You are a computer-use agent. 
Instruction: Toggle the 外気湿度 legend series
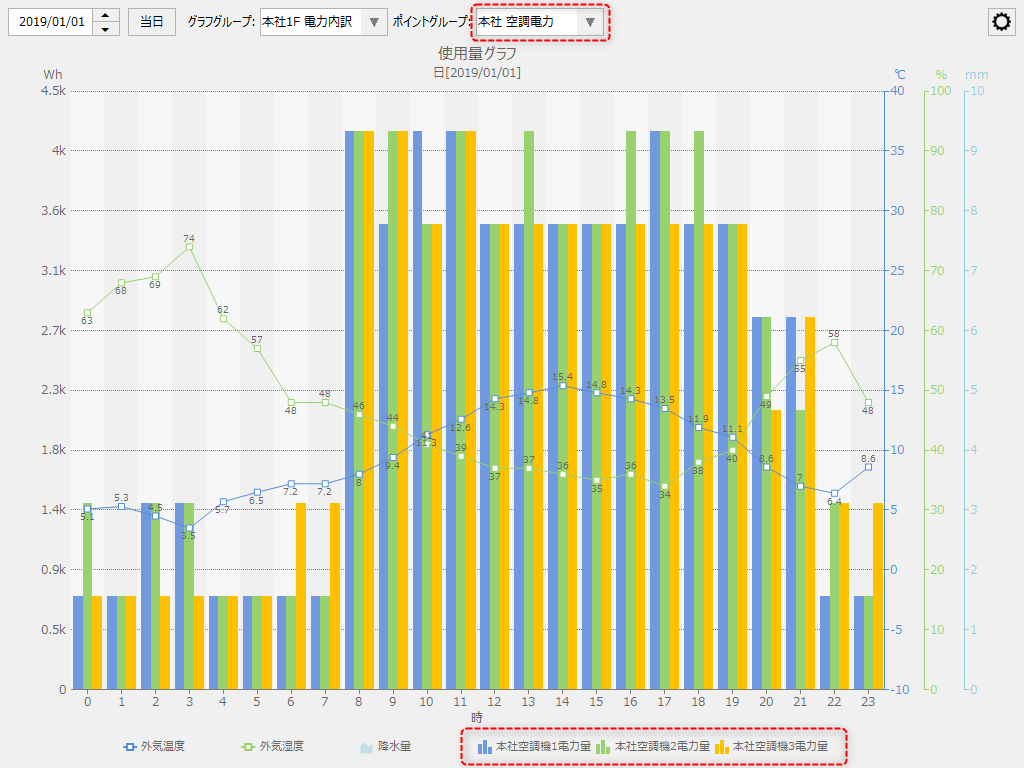(x=282, y=746)
